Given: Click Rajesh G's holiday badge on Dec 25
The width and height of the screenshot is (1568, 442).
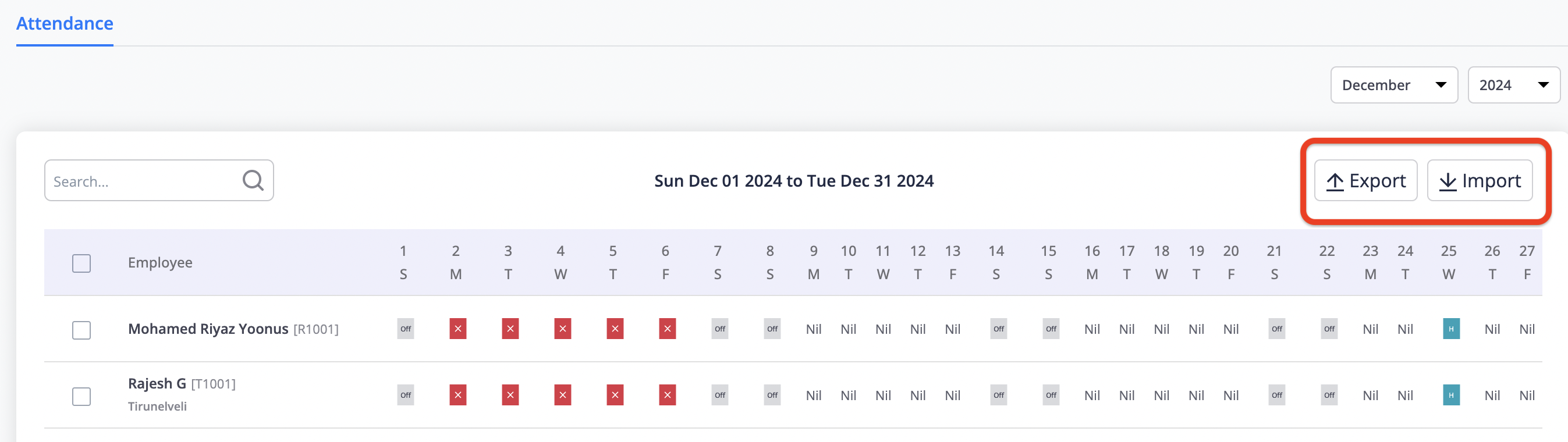Looking at the screenshot, I should click(1451, 395).
